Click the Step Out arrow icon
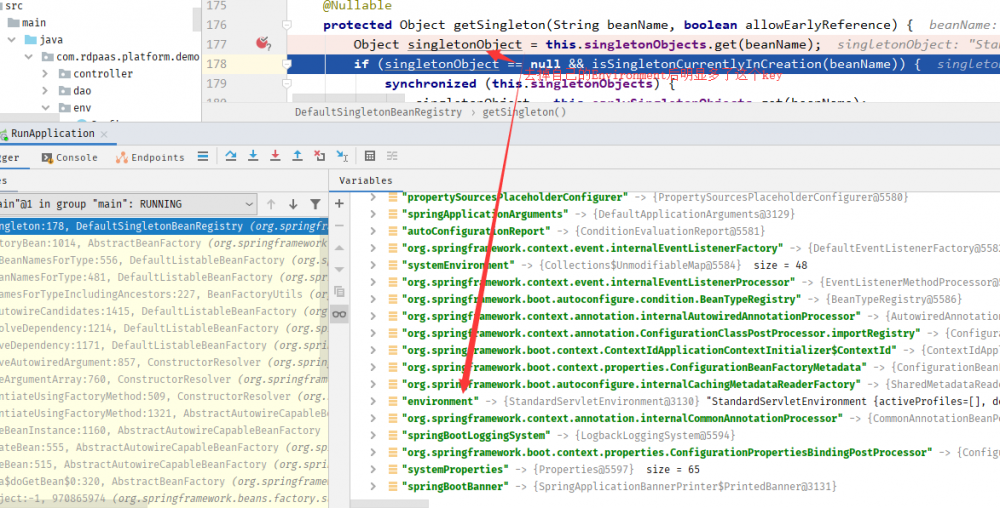Screen dimensions: 1000x508 click(297, 156)
